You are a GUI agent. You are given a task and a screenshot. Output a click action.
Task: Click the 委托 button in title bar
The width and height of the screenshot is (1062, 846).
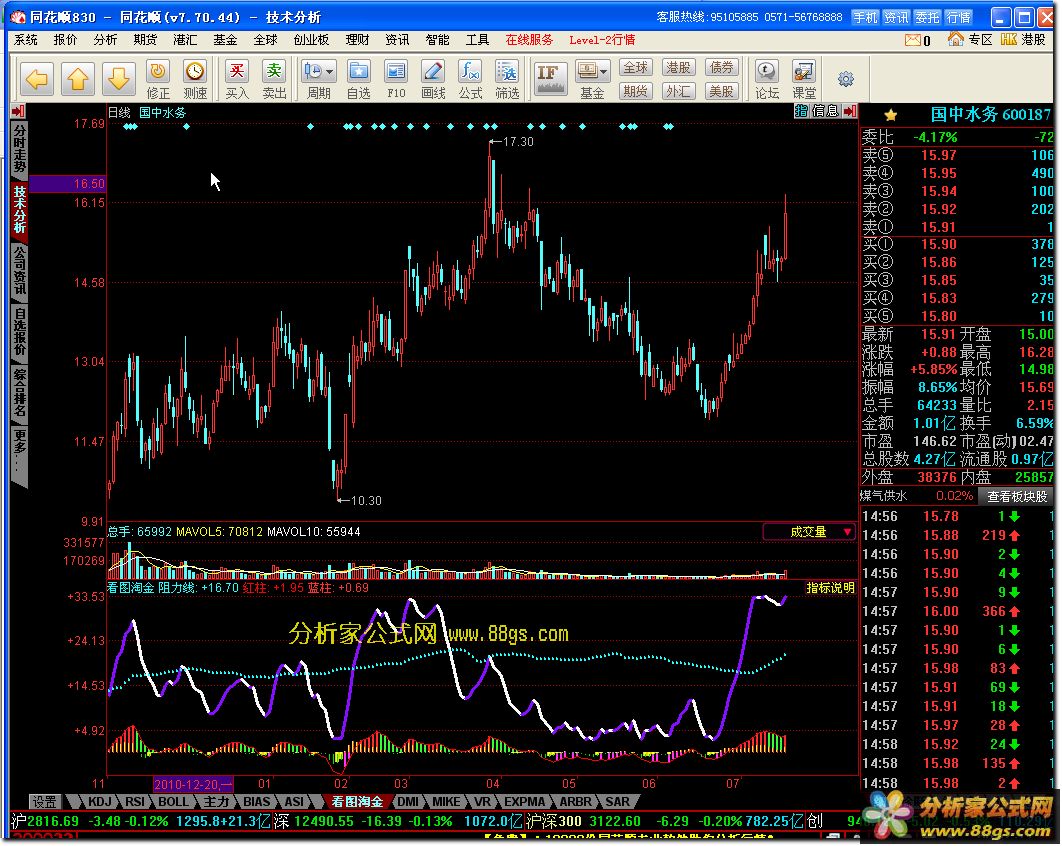coord(928,17)
